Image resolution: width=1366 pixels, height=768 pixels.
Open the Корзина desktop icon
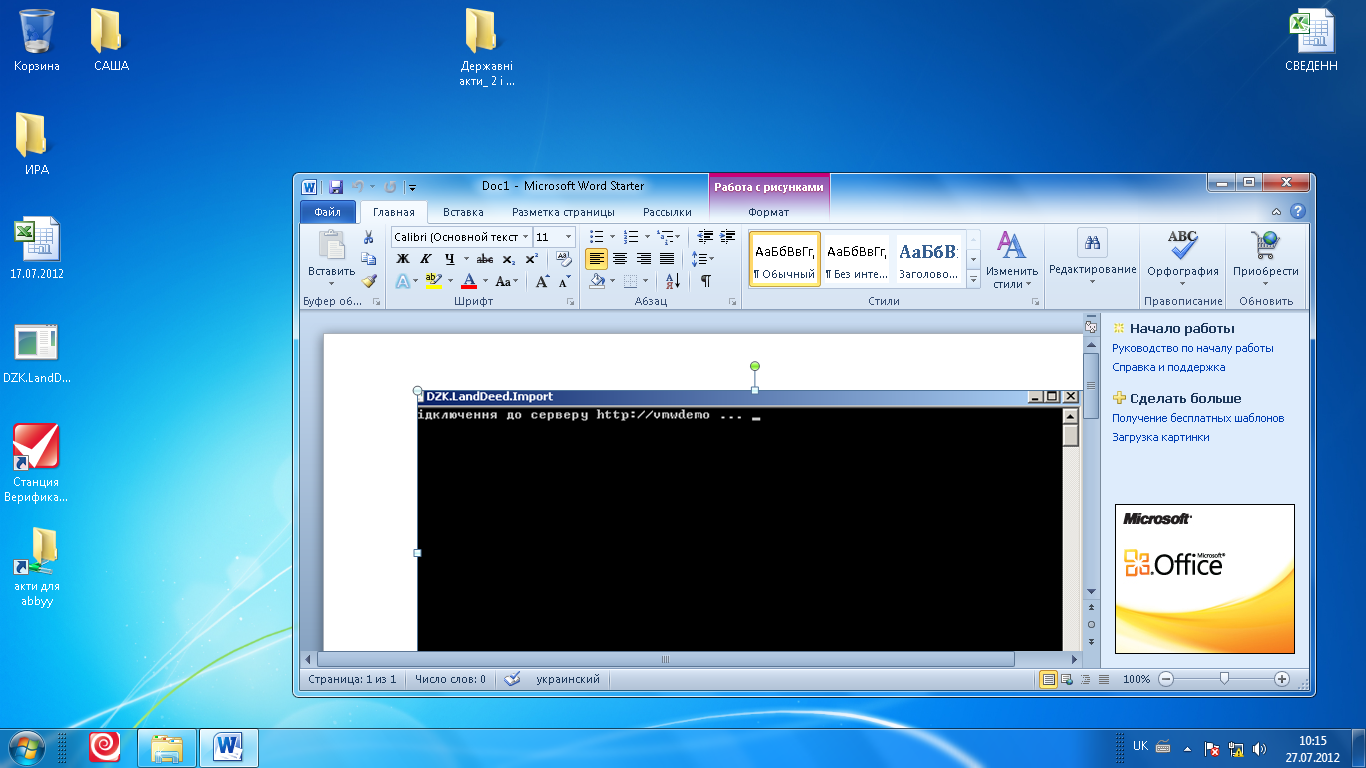(37, 40)
